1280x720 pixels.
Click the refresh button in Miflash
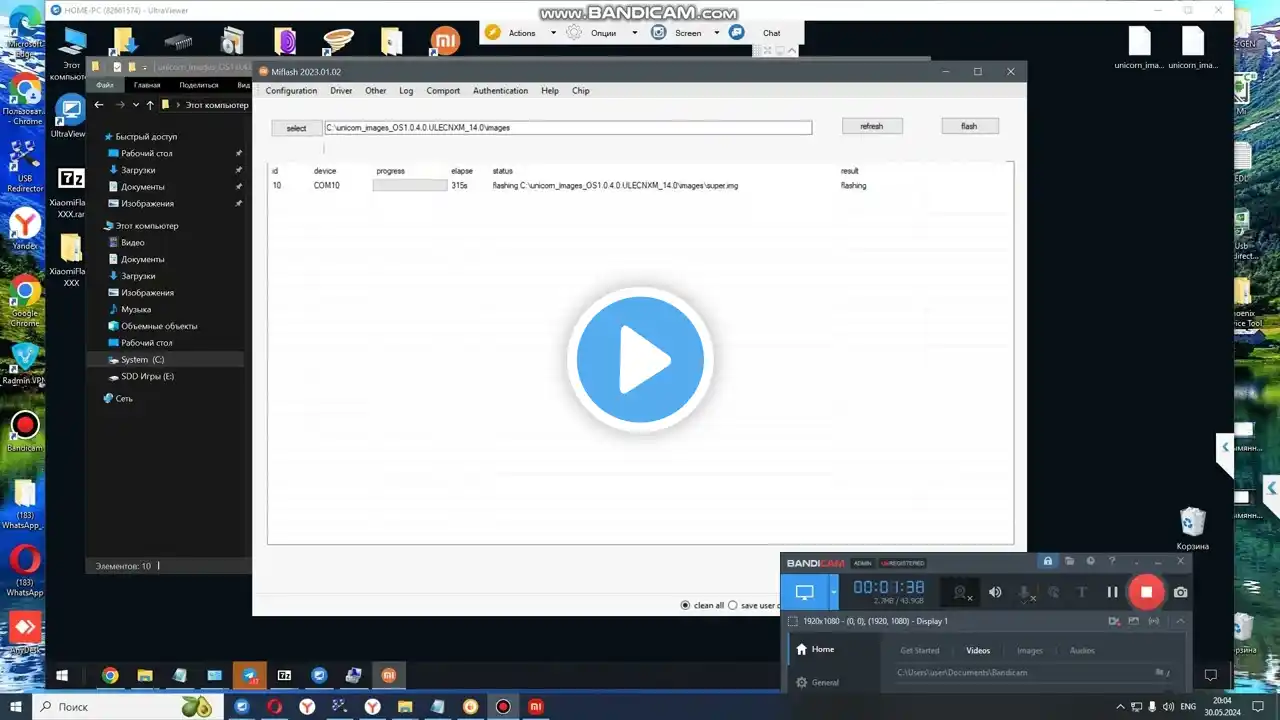click(872, 126)
